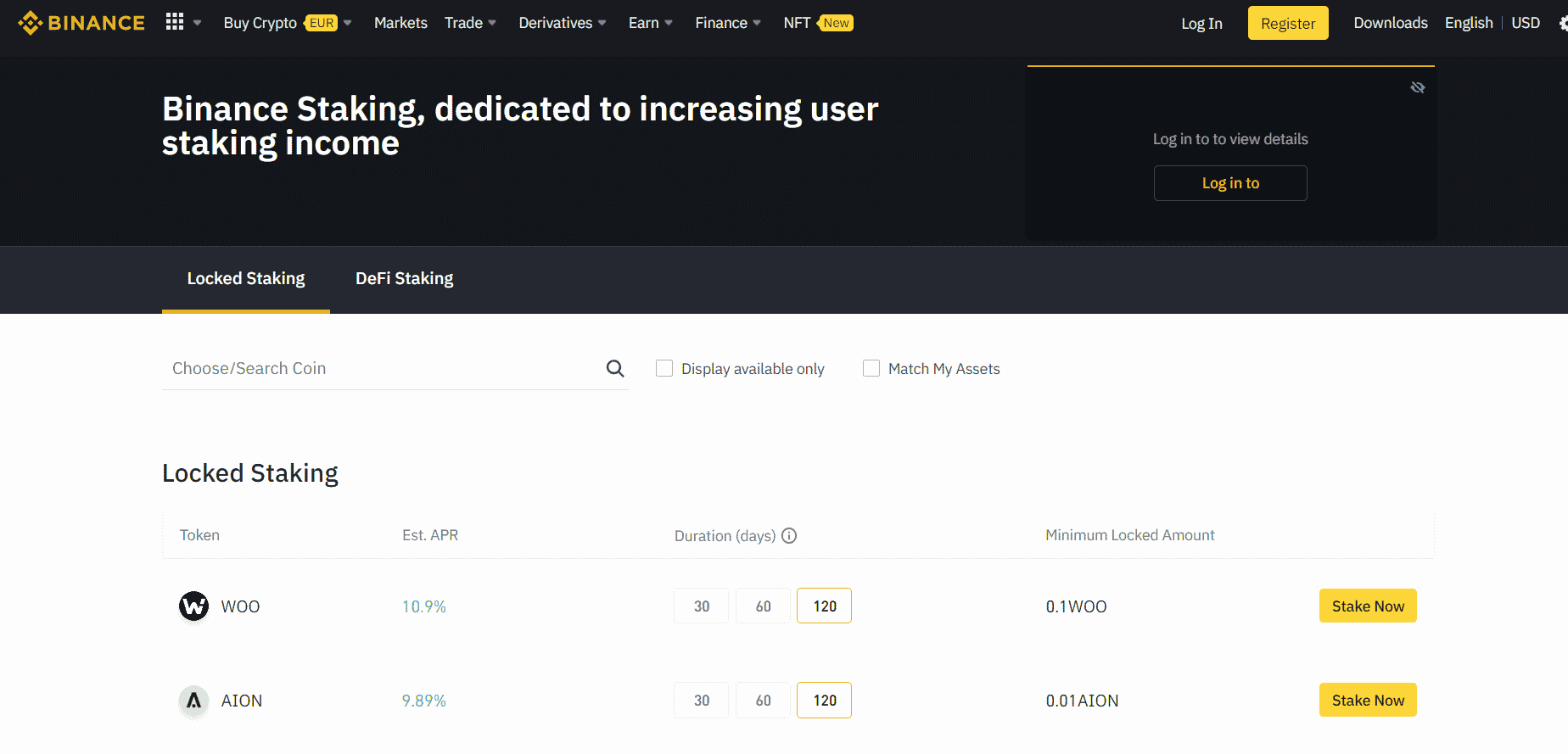This screenshot has height=754, width=1568.
Task: Focus the Choose/Search Coin field
Action: click(x=395, y=368)
